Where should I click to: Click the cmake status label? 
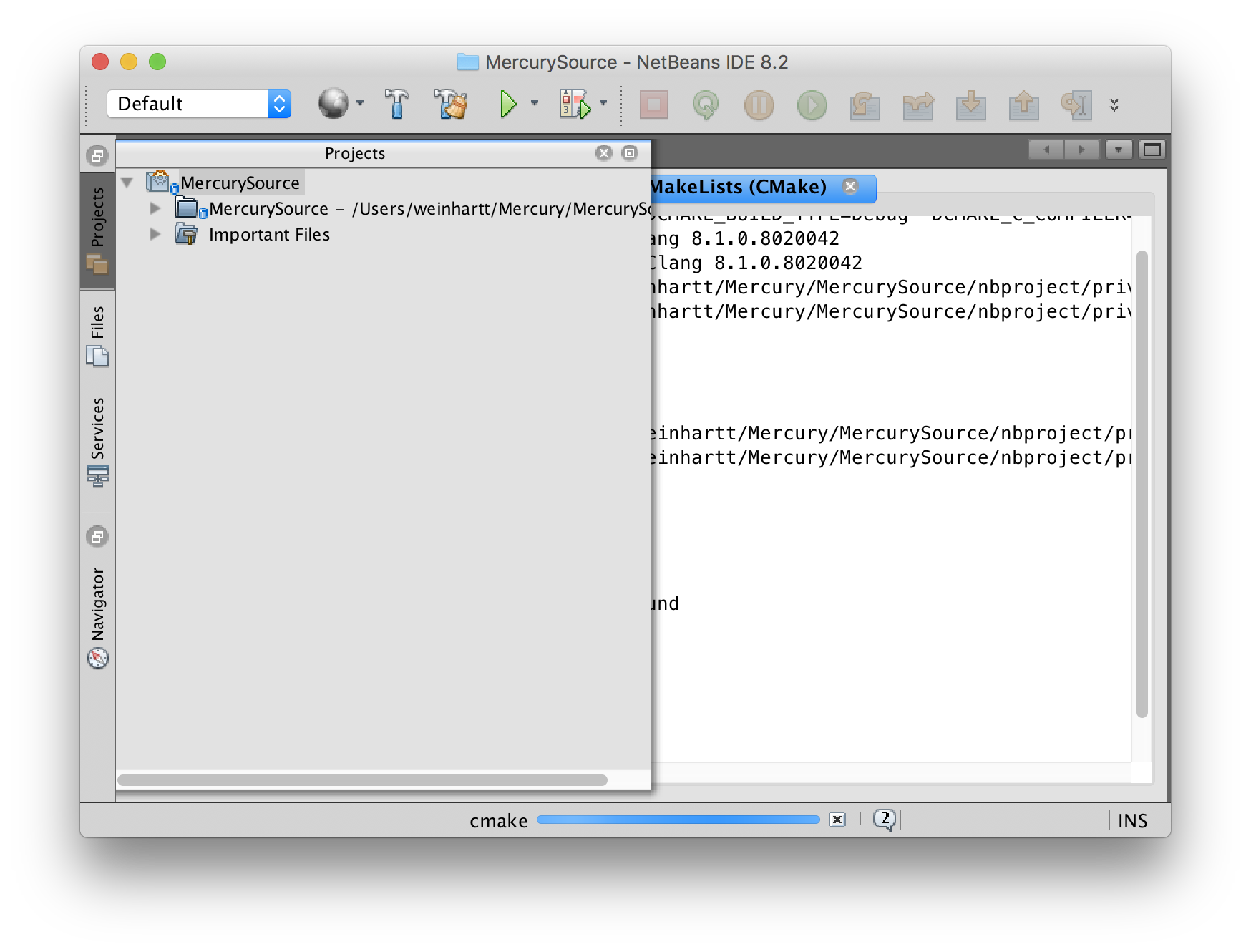[x=499, y=821]
